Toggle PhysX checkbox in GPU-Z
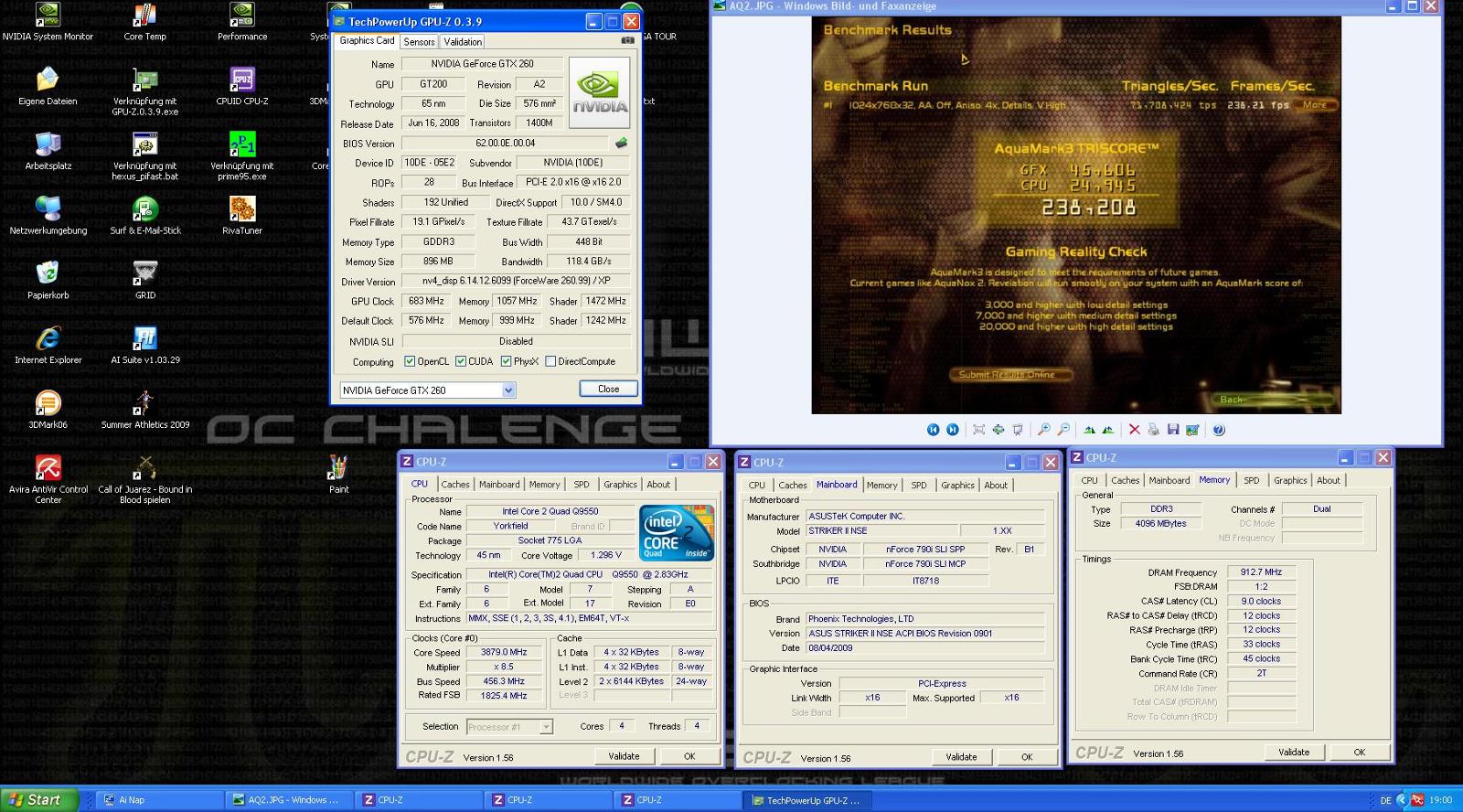 pyautogui.click(x=506, y=361)
